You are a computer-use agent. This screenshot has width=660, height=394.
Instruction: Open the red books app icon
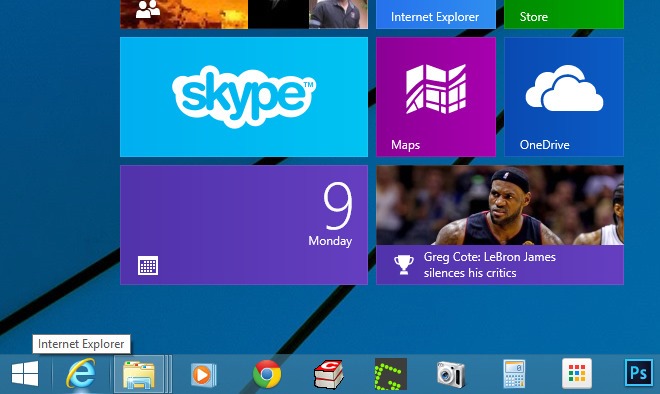[329, 374]
